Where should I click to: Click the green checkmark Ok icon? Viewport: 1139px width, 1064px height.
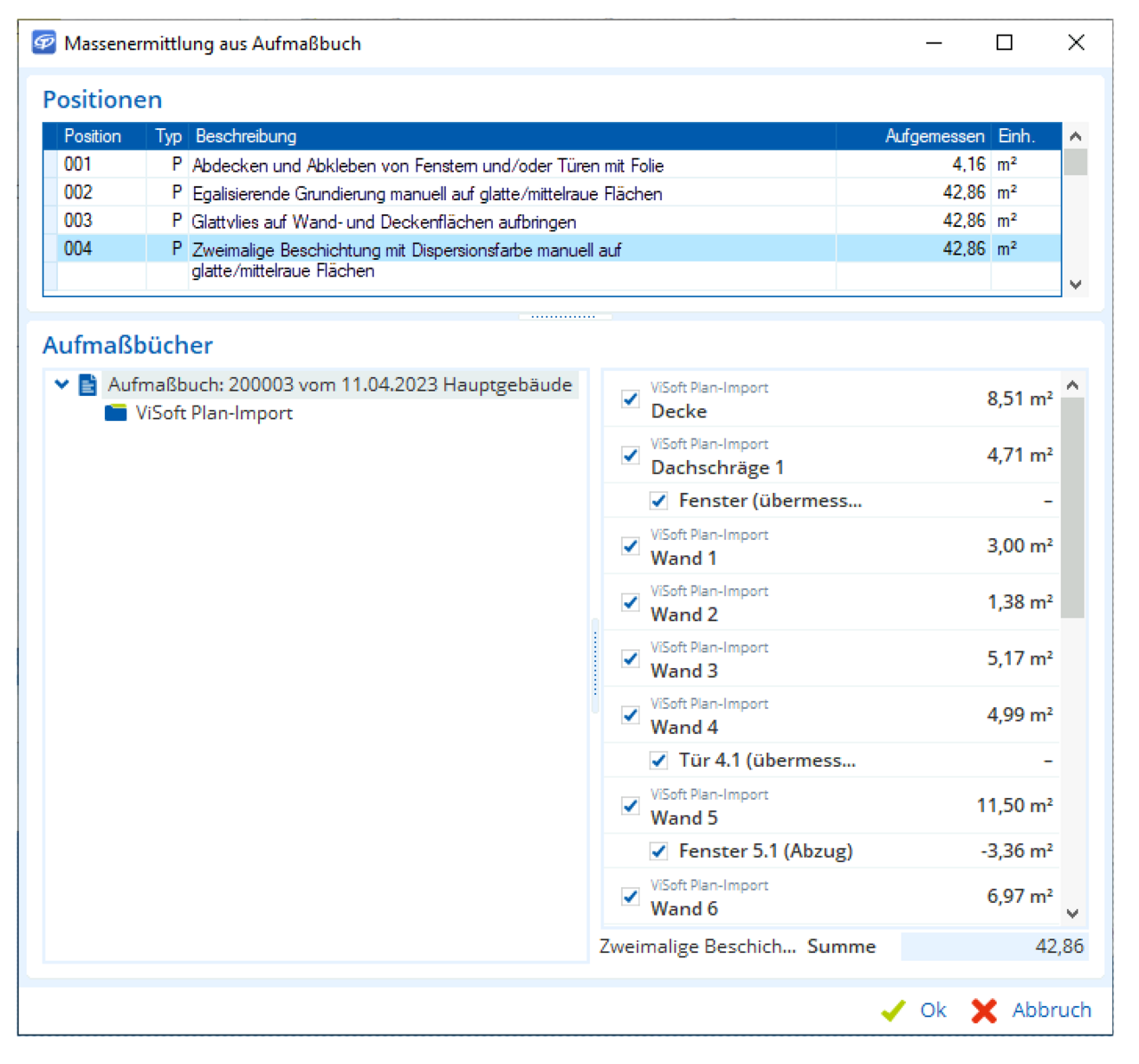tap(893, 1011)
